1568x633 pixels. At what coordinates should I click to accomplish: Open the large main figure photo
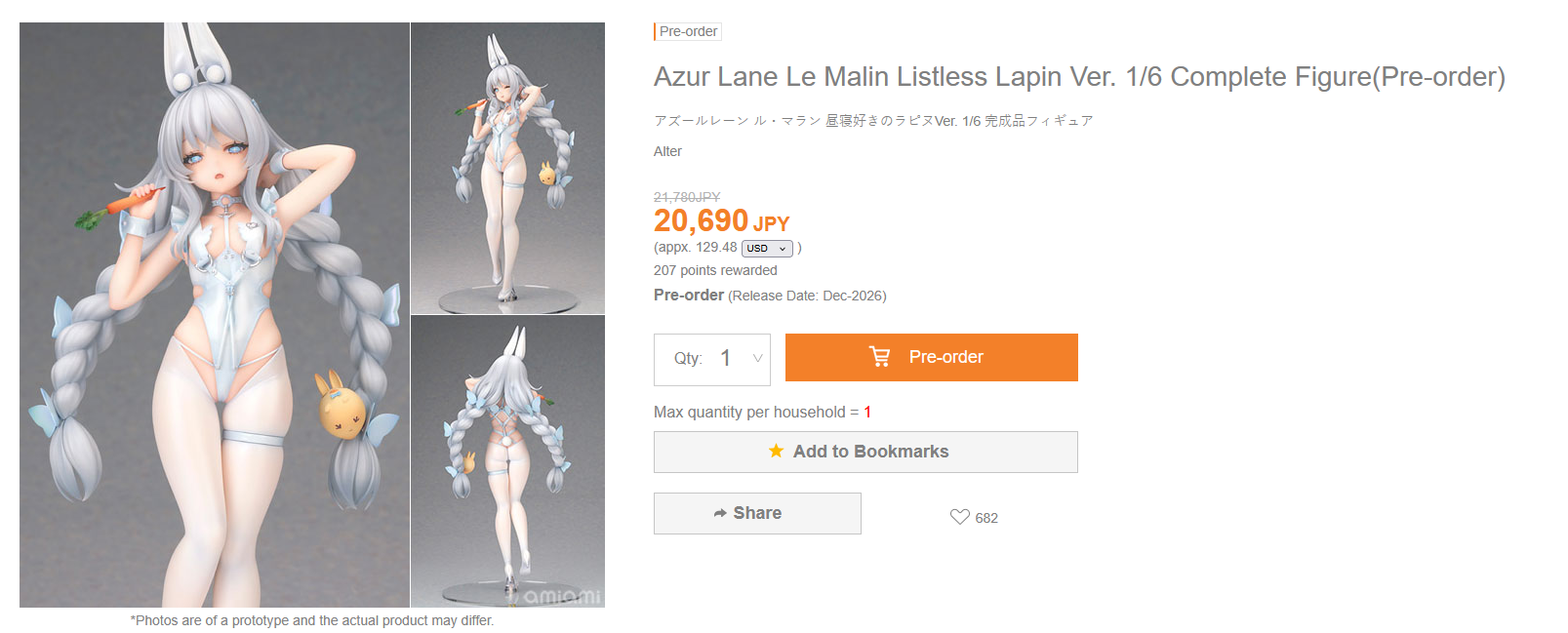click(x=215, y=315)
